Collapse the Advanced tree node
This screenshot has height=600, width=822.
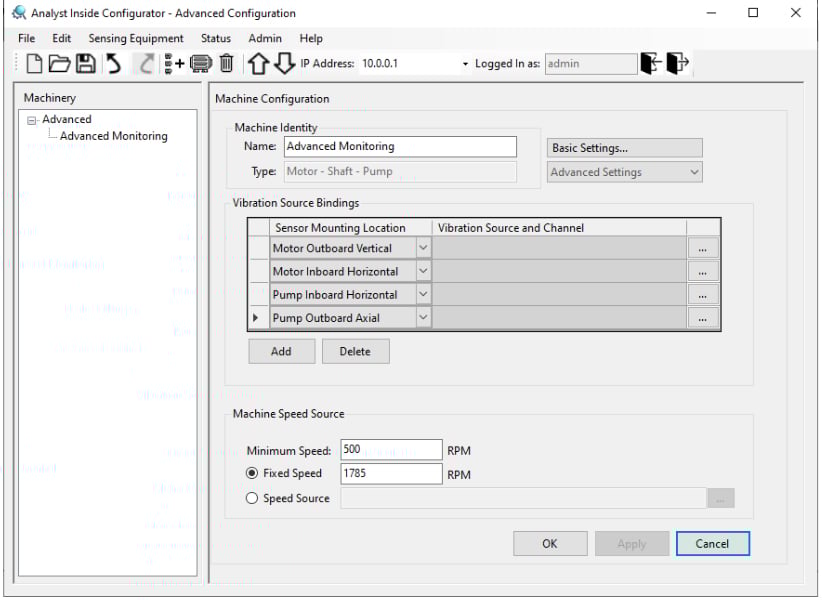(33, 120)
